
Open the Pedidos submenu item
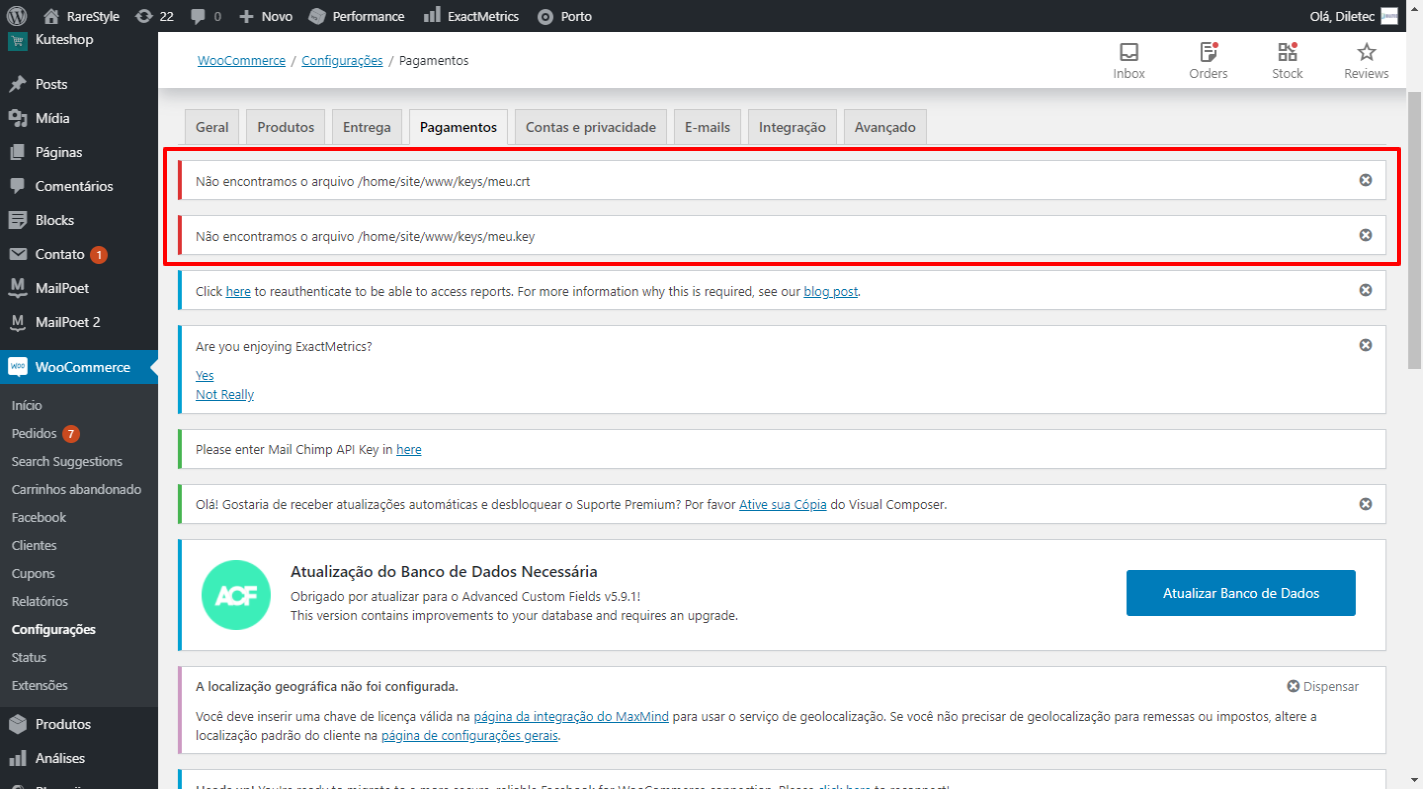pyautogui.click(x=34, y=434)
